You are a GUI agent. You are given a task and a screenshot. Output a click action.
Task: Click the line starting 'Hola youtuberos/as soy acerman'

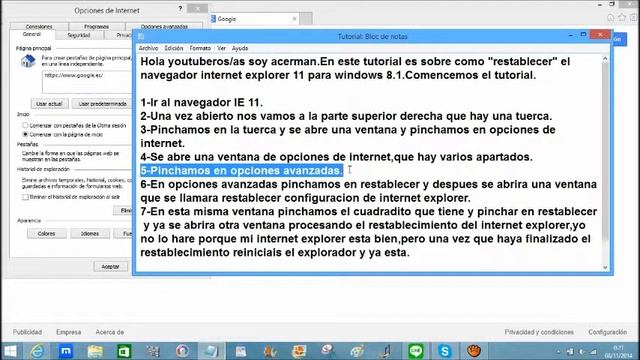coord(355,62)
